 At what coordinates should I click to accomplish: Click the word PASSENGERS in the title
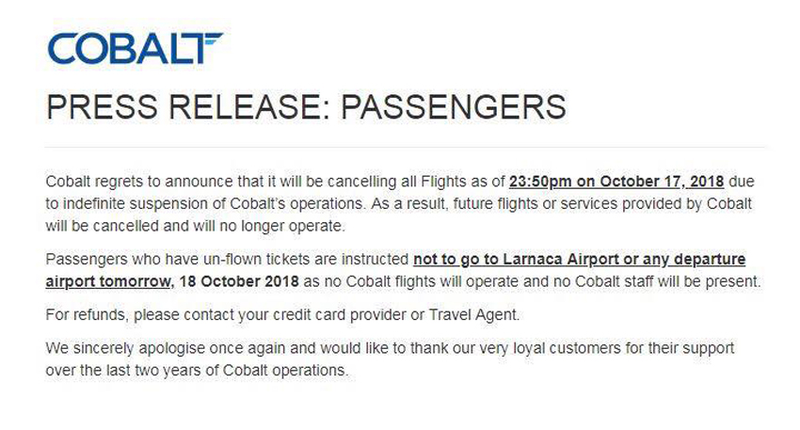coord(454,107)
